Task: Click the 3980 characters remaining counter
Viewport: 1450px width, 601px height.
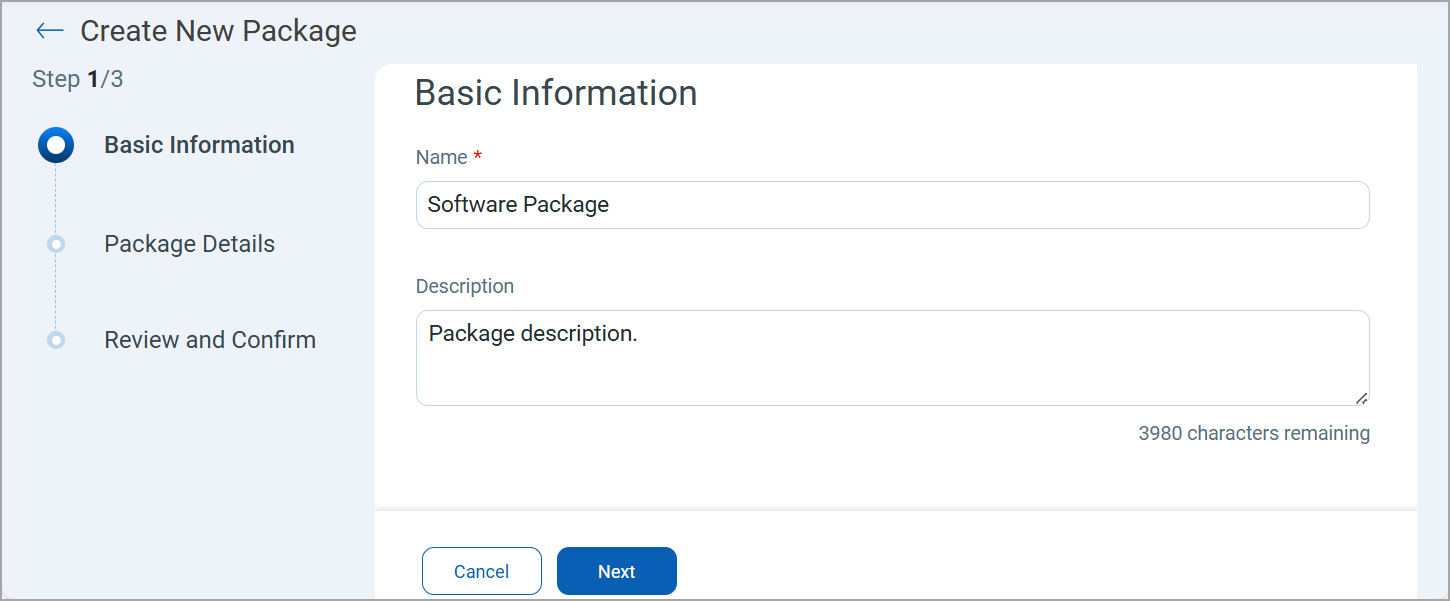Action: [1253, 433]
